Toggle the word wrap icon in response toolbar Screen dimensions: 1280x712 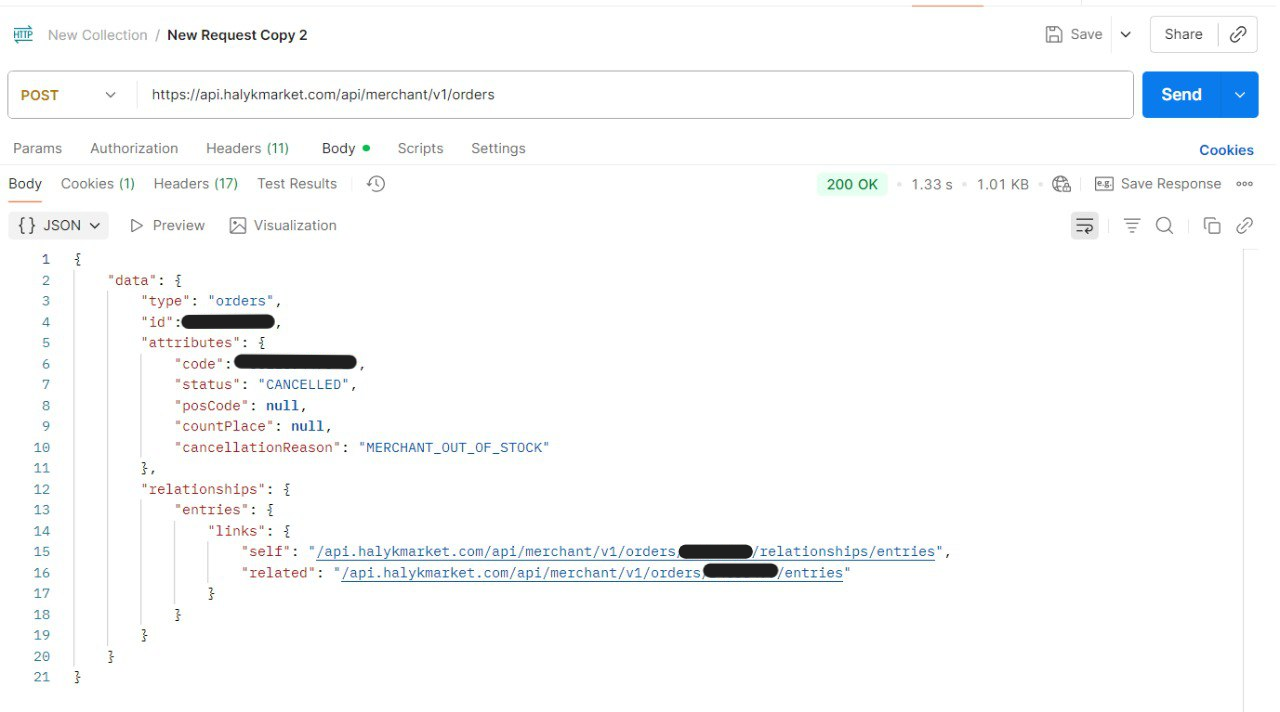pyautogui.click(x=1084, y=226)
